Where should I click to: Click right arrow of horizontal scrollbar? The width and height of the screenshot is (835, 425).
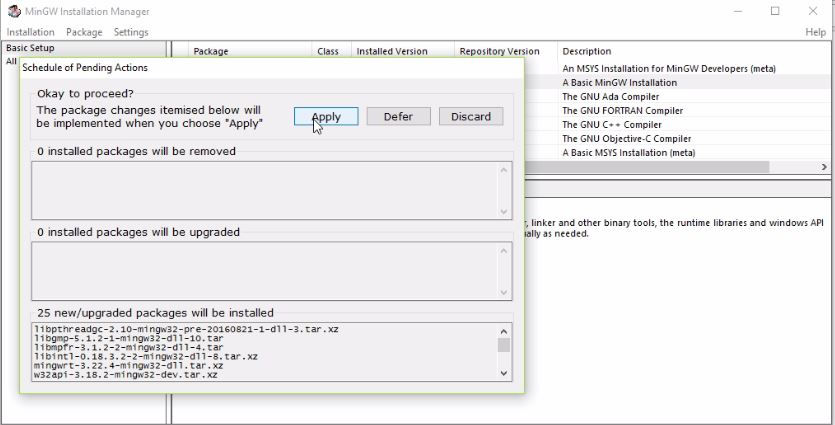[824, 167]
